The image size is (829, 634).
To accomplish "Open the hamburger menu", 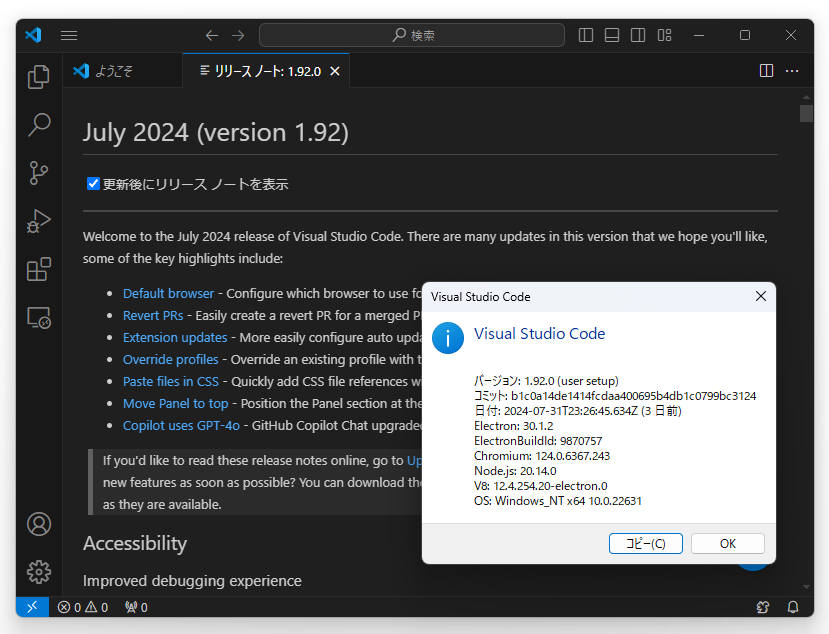I will pyautogui.click(x=68, y=34).
